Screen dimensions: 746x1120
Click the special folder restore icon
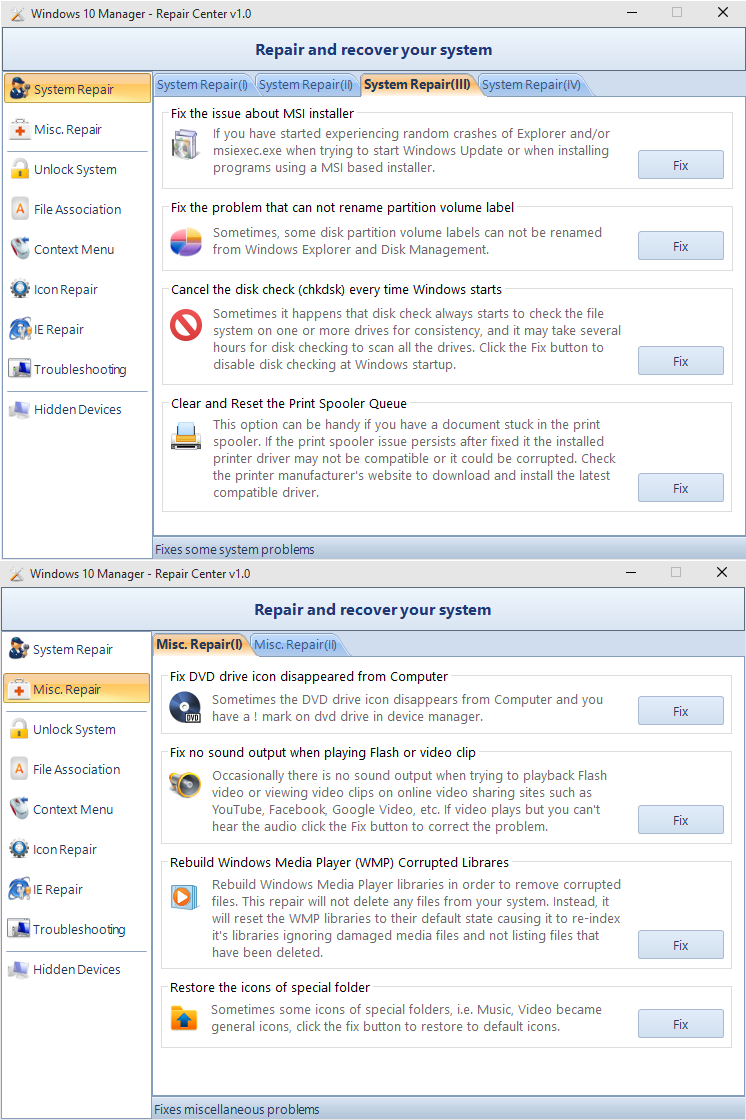pos(184,1018)
